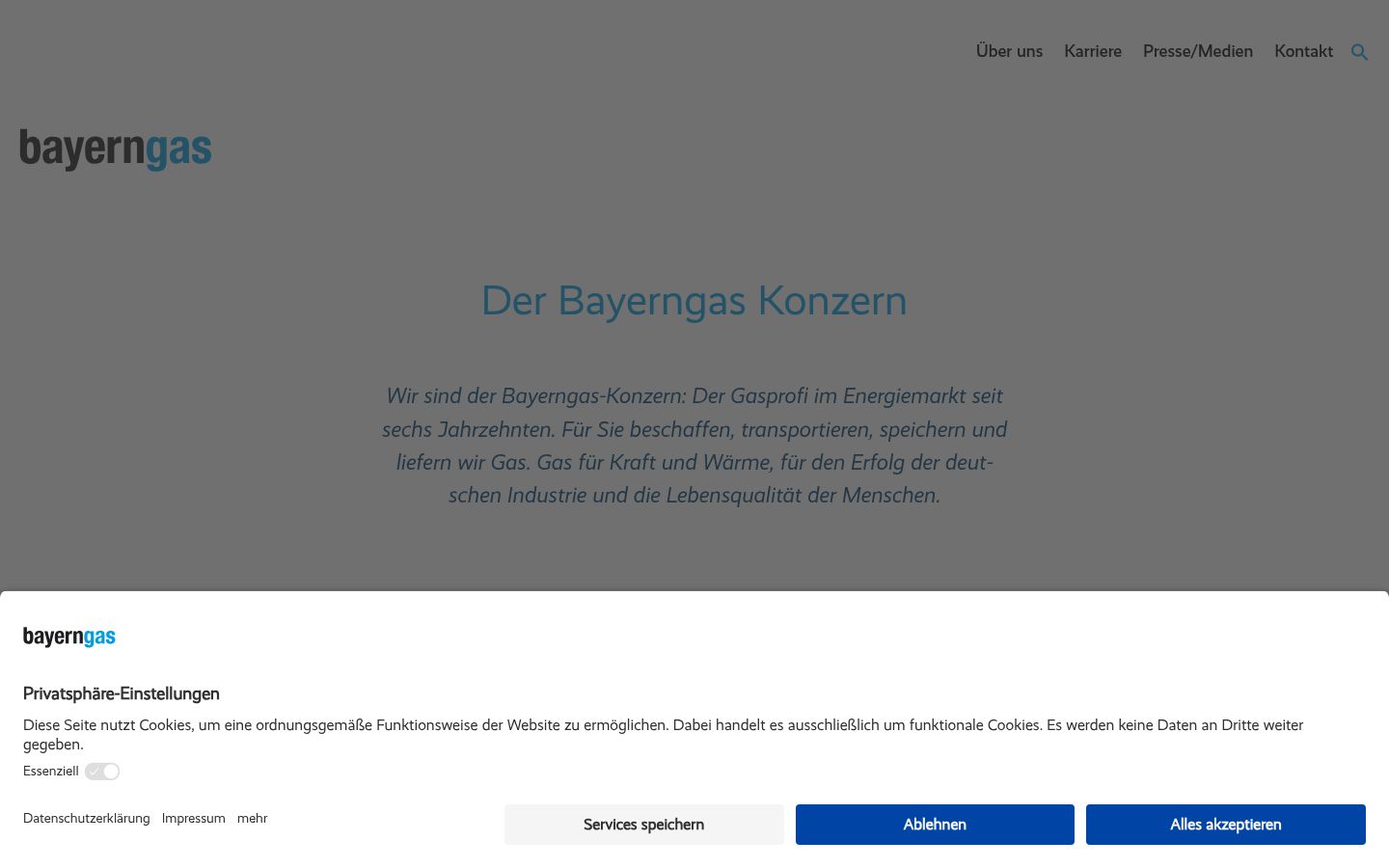Open the Impressum link

[x=194, y=819]
